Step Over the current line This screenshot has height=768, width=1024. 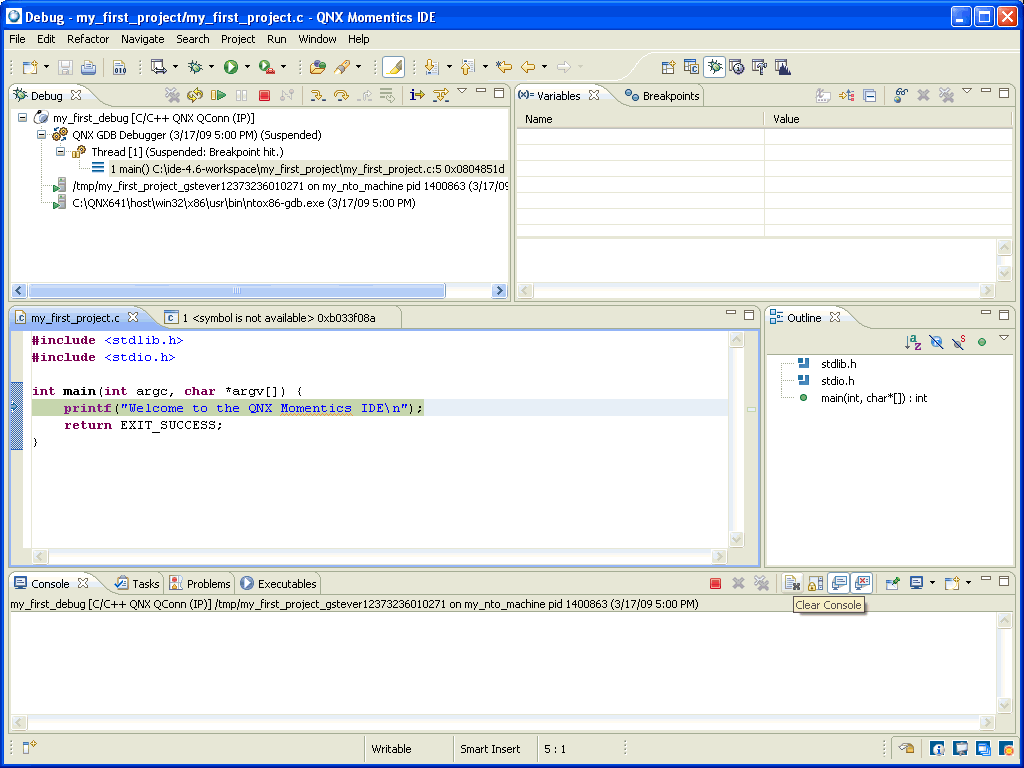click(343, 95)
